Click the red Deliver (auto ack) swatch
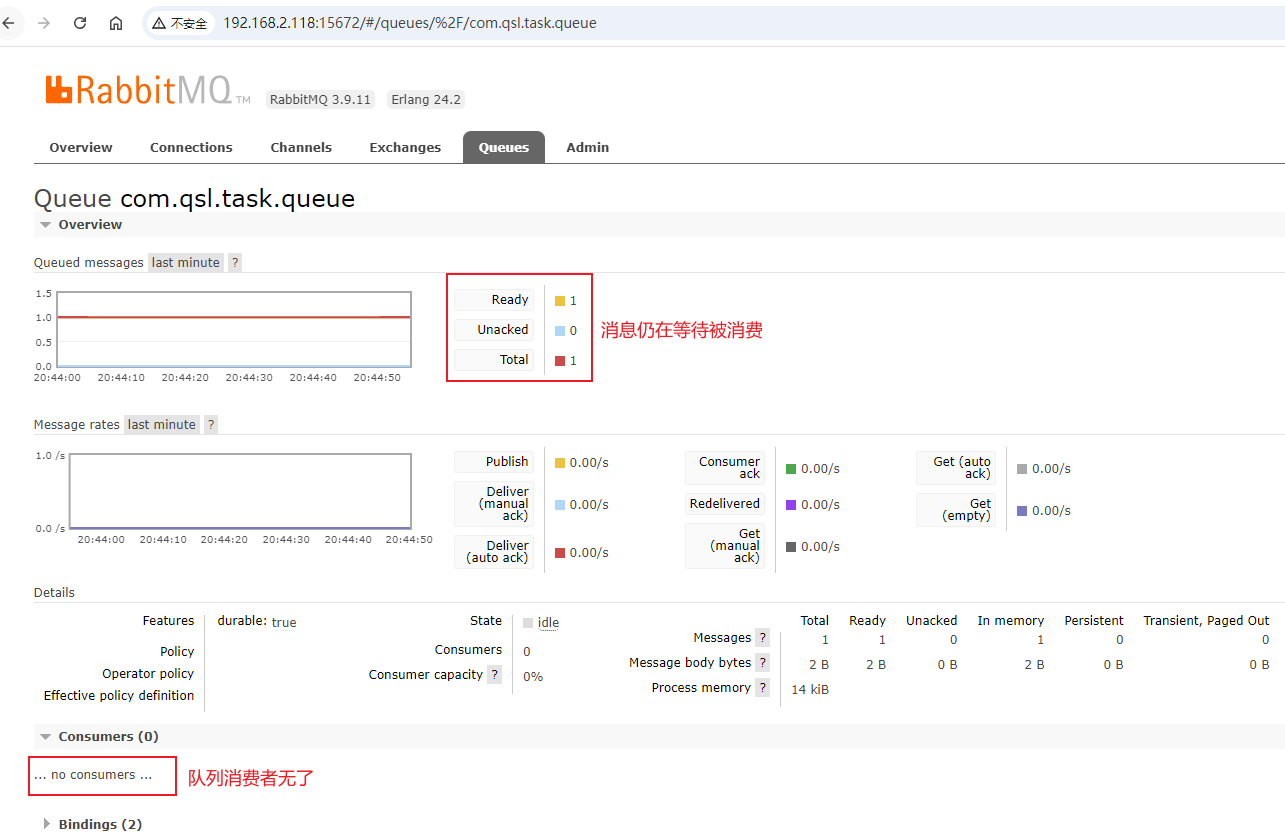The height and width of the screenshot is (837, 1285). pos(560,553)
